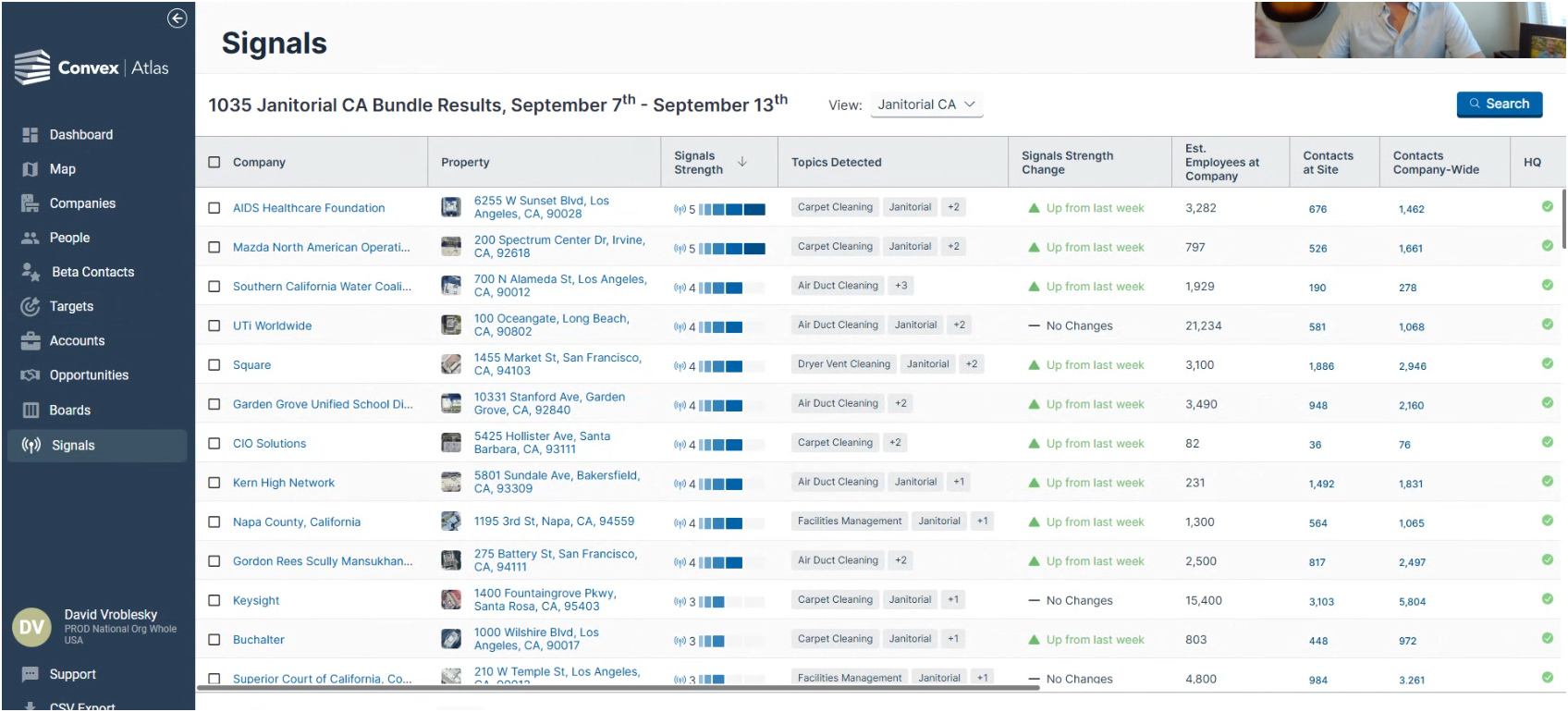Open AIDS Healthcare Foundation company link

point(309,208)
